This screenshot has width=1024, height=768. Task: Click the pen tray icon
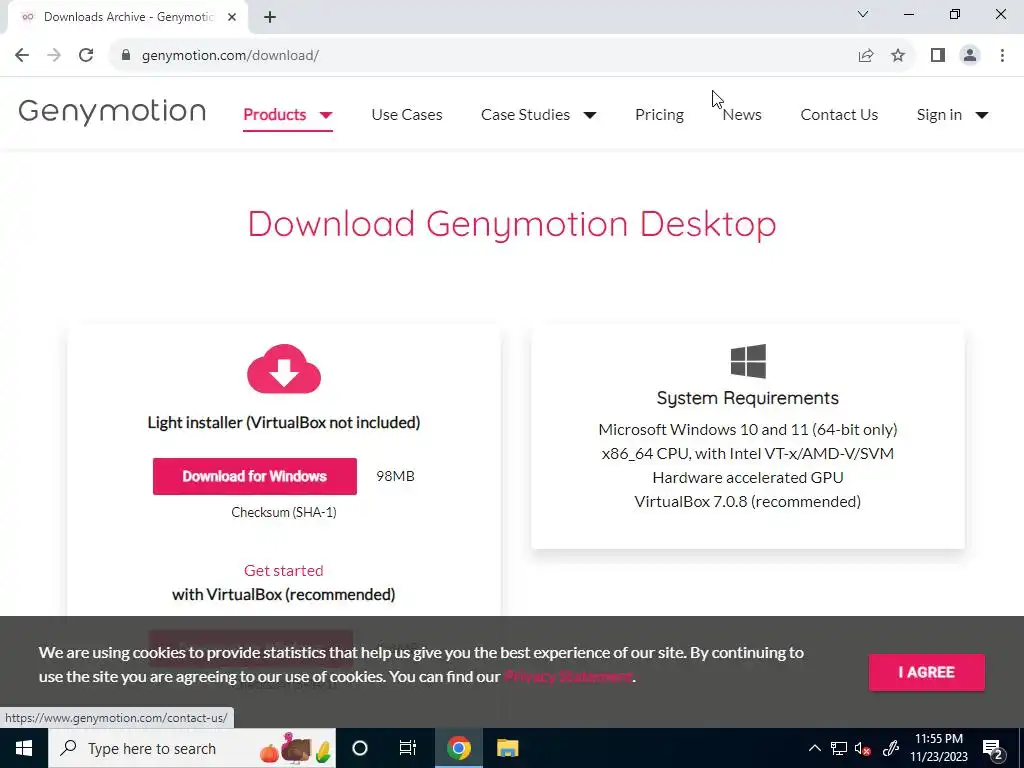(891, 748)
